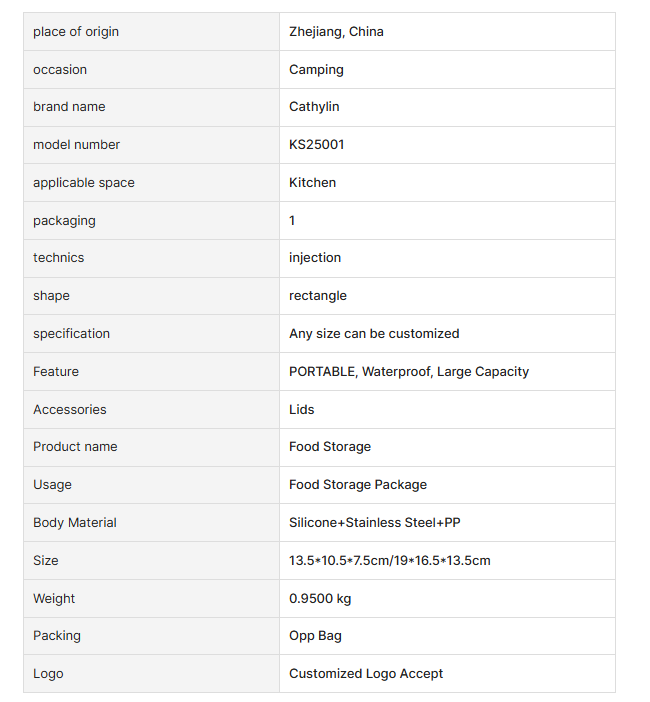The height and width of the screenshot is (702, 650).
Task: Click the 'Product name' label
Action: point(75,447)
